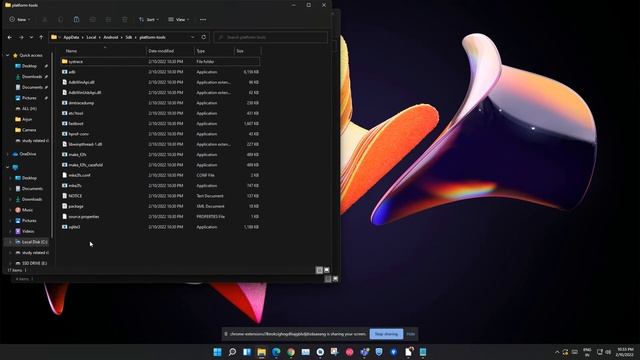Open the Sort options dropdown

[149, 20]
